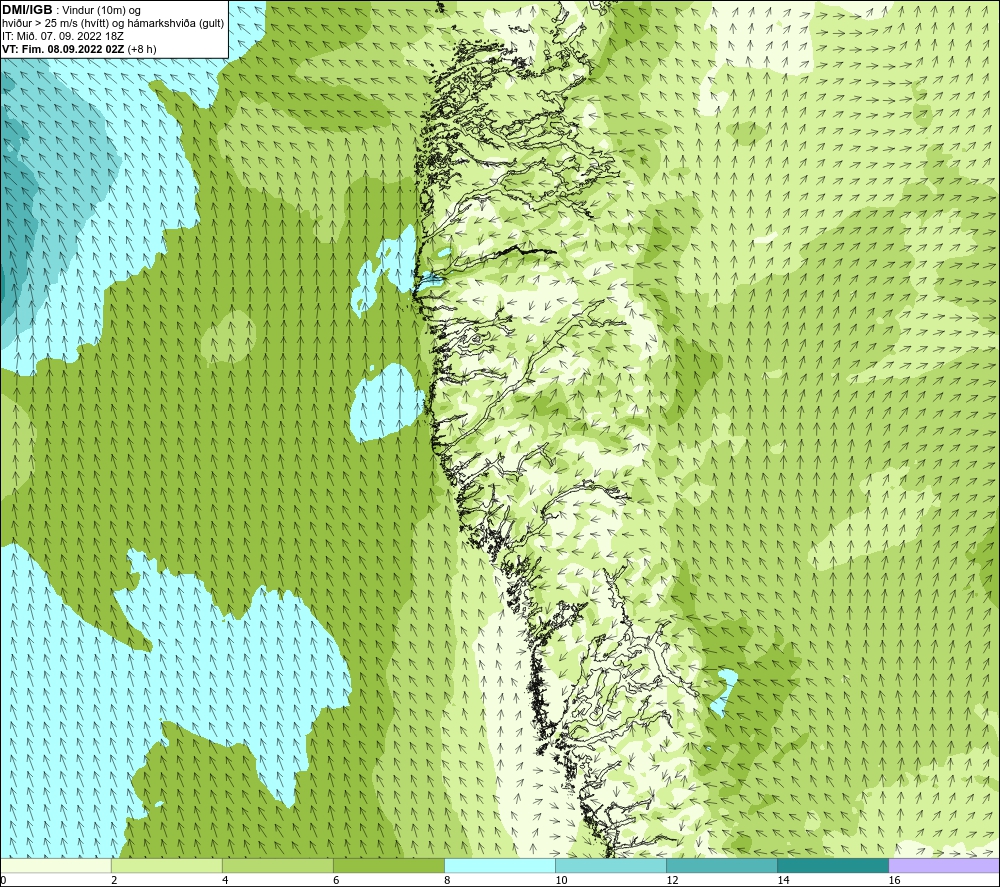
Task: Click the dark green 6–8 m/s legend swatch
Action: [388, 865]
